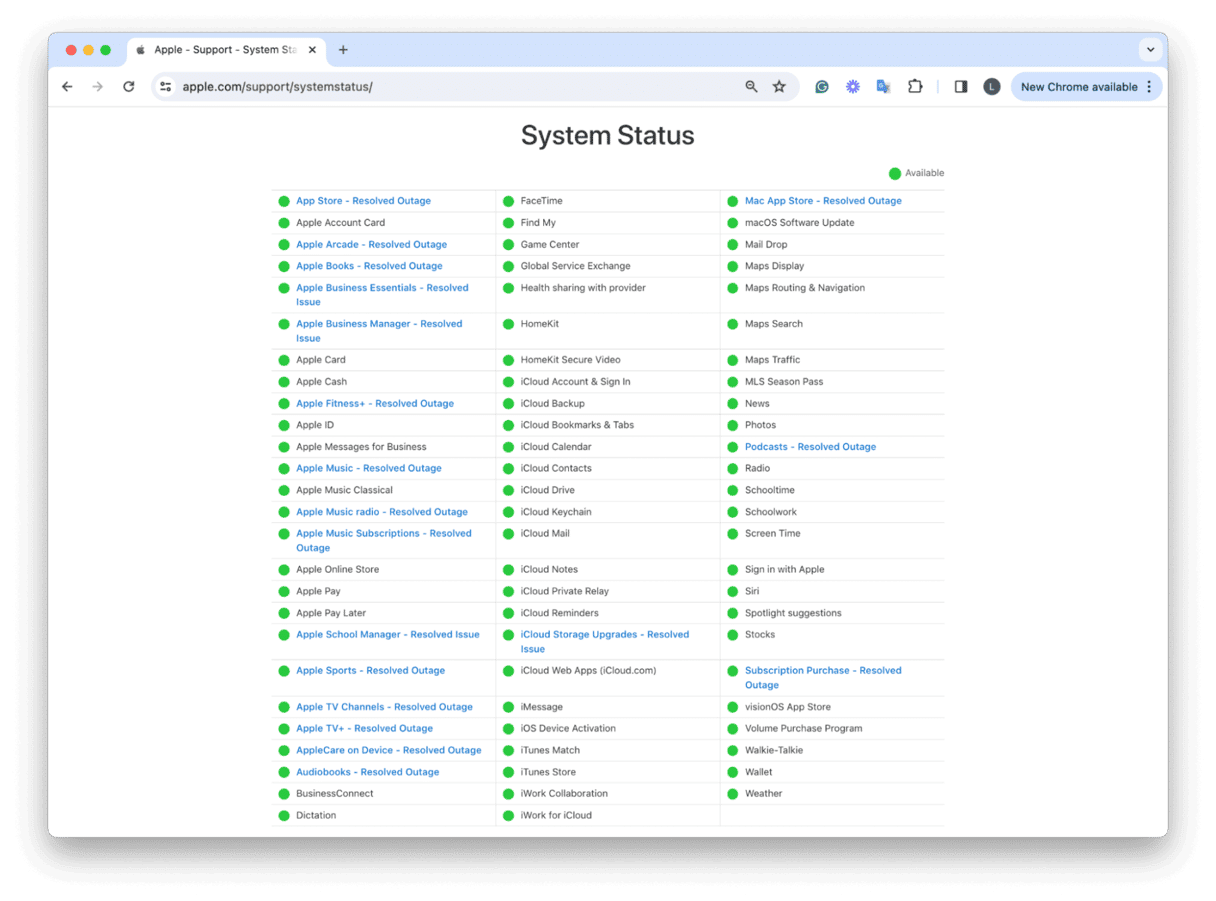Open the browser side panel icon
This screenshot has height=901, width=1216.
pyautogui.click(x=960, y=87)
